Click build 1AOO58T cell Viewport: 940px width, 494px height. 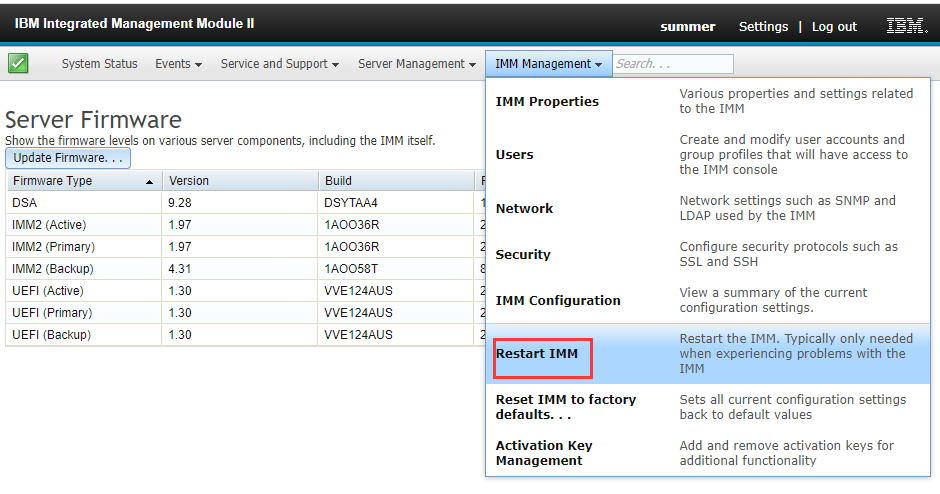pyautogui.click(x=396, y=269)
